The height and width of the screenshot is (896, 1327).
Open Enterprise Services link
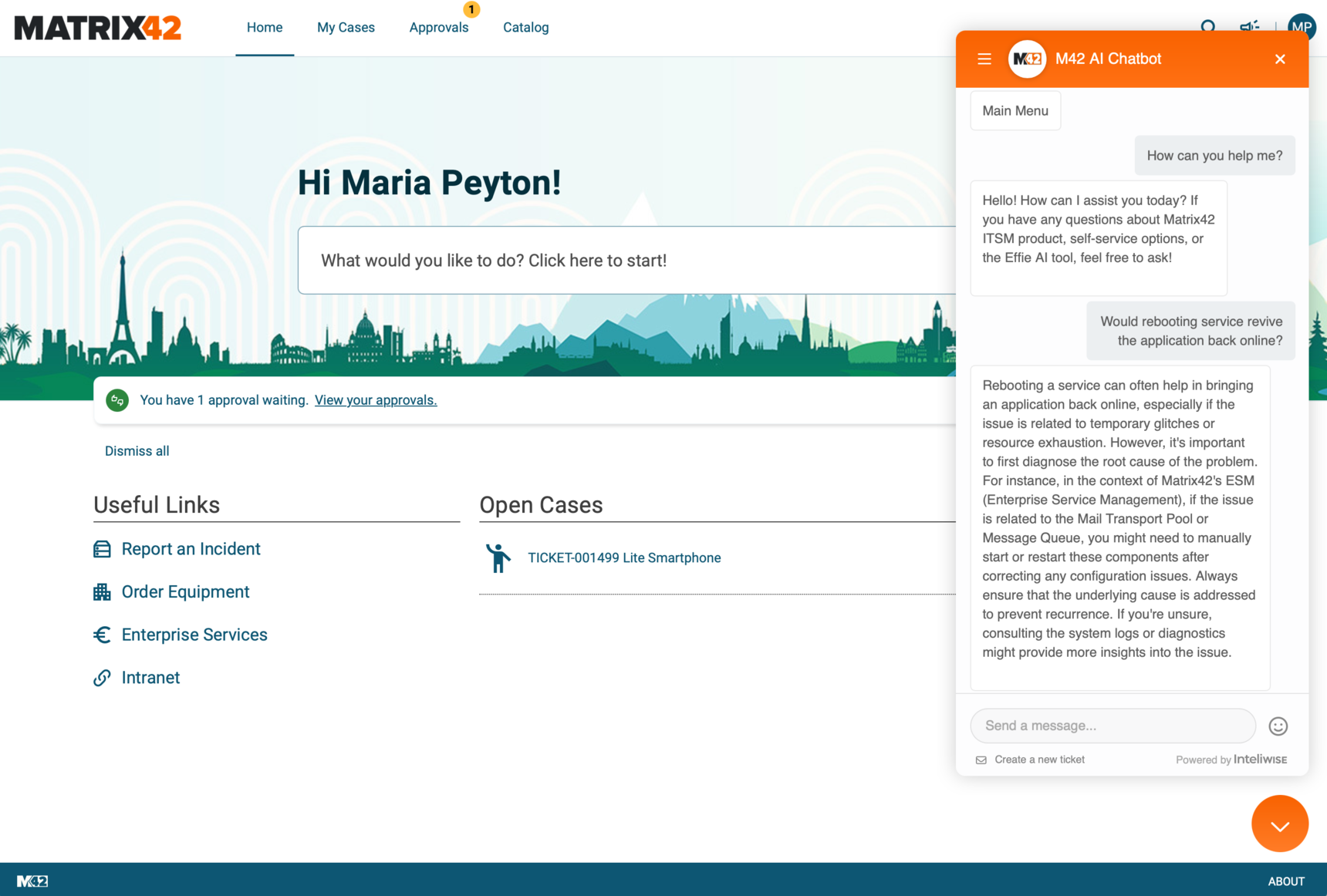click(194, 635)
